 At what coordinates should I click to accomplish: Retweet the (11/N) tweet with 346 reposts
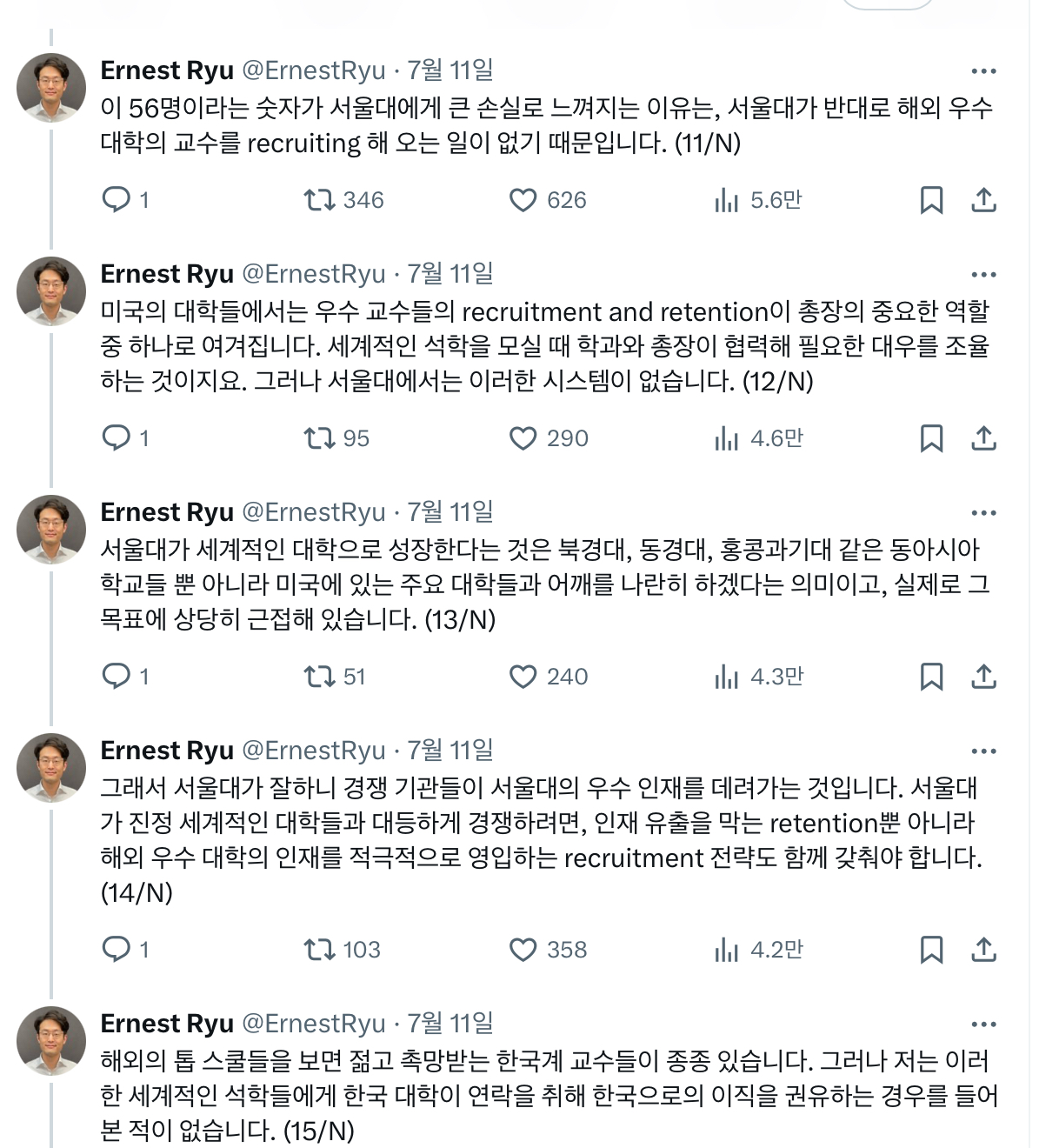tap(318, 200)
